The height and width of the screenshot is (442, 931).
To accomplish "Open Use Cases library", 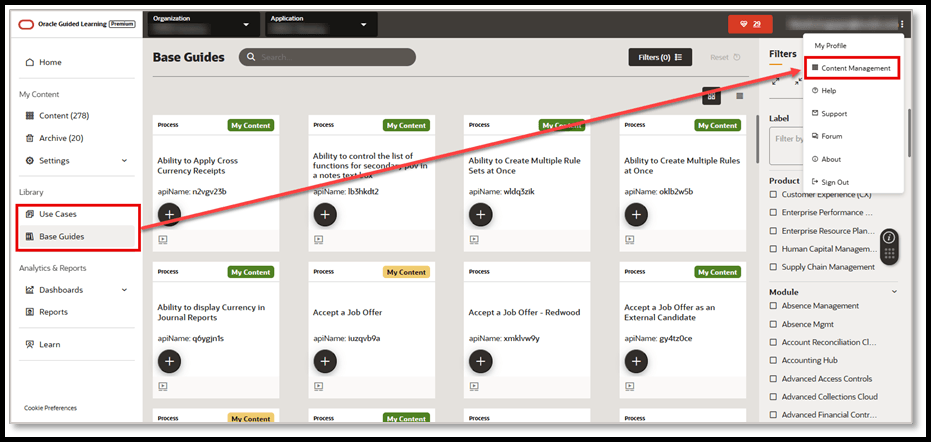I will (58, 214).
